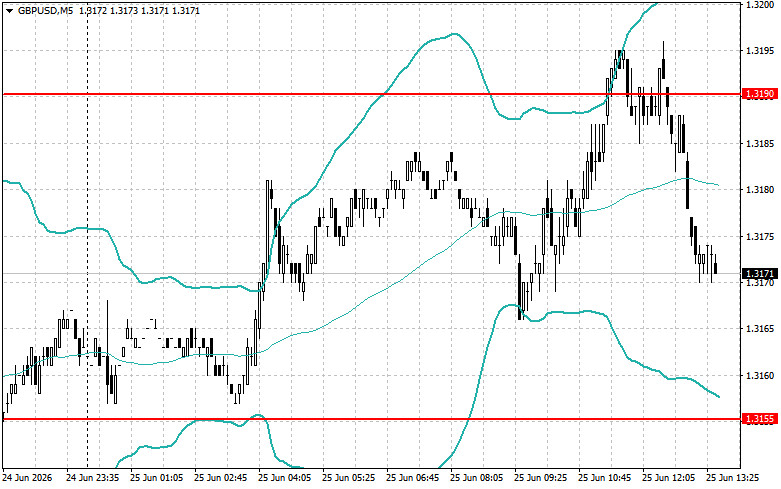Click the 25 Jun 10:45 time label

point(605,478)
